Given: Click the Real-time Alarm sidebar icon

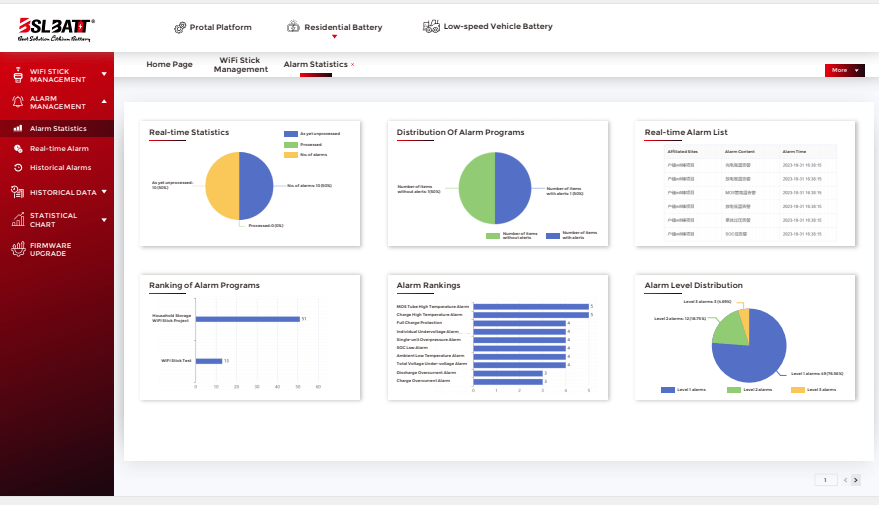Looking at the screenshot, I should 18,149.
